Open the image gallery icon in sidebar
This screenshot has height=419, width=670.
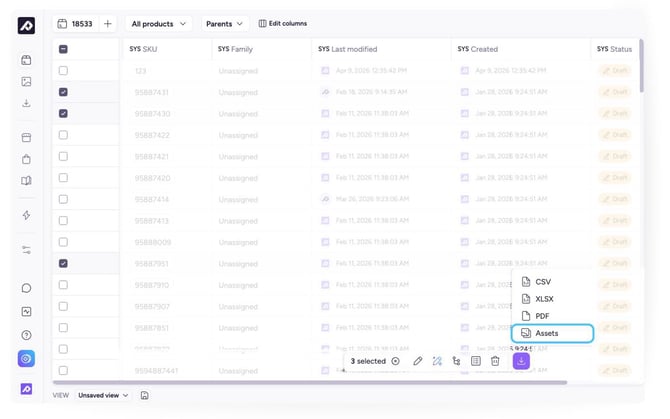[x=26, y=81]
